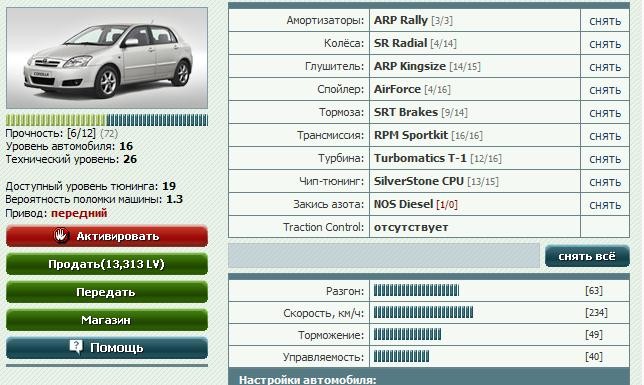Click the car photo thumbnail

(x=107, y=58)
